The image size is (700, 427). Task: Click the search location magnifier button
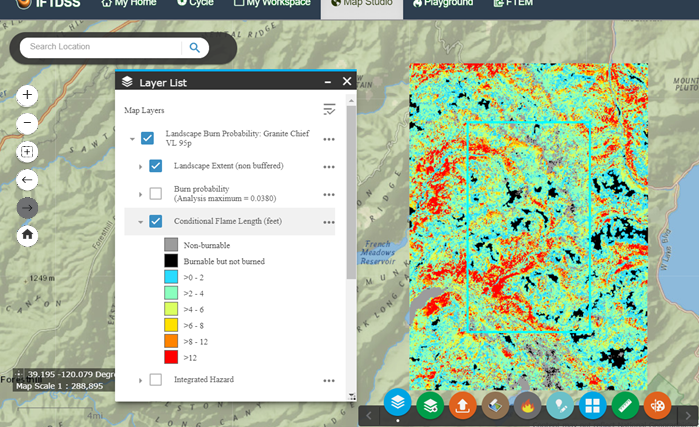195,47
